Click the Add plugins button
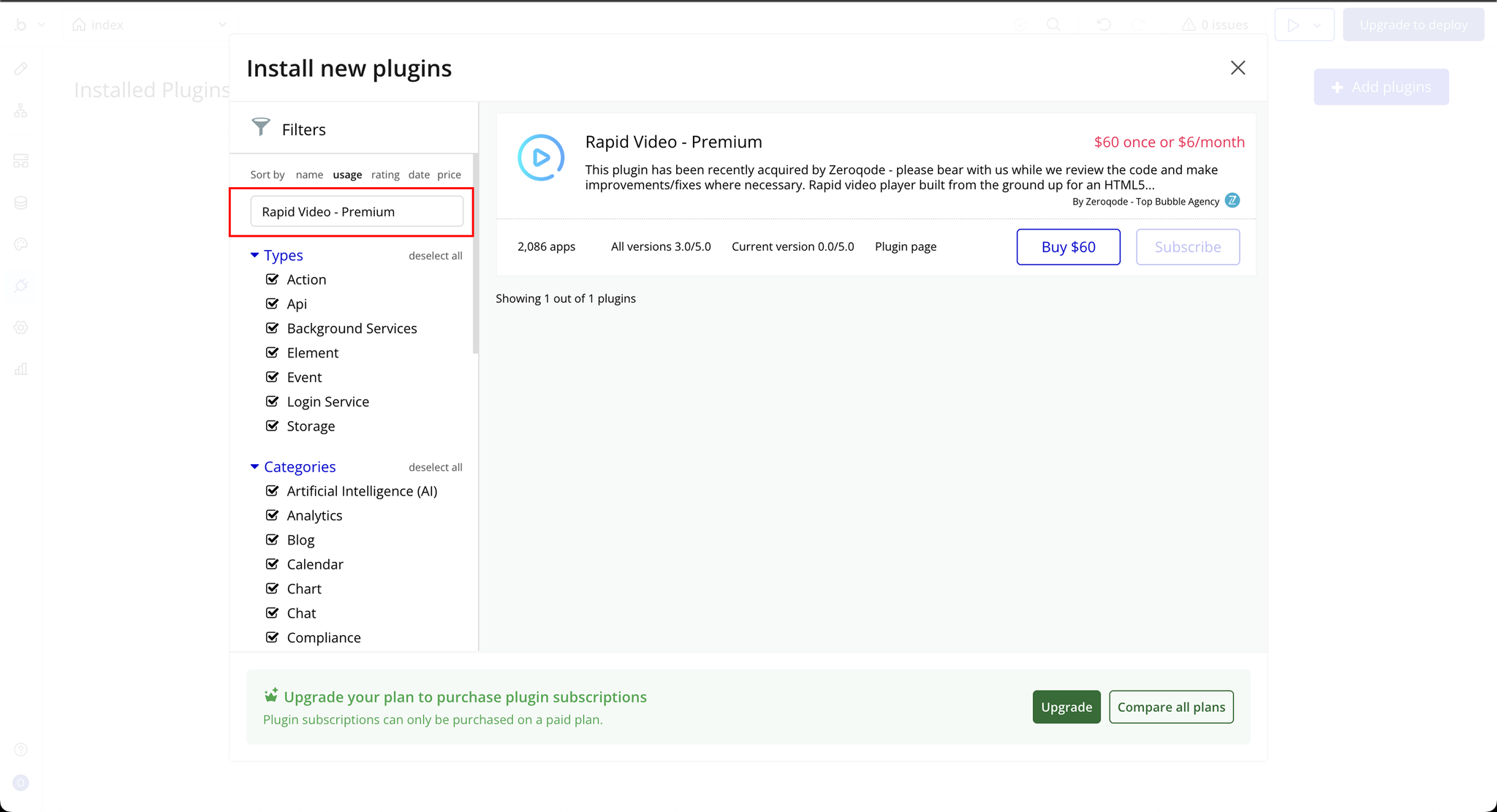 [1382, 87]
